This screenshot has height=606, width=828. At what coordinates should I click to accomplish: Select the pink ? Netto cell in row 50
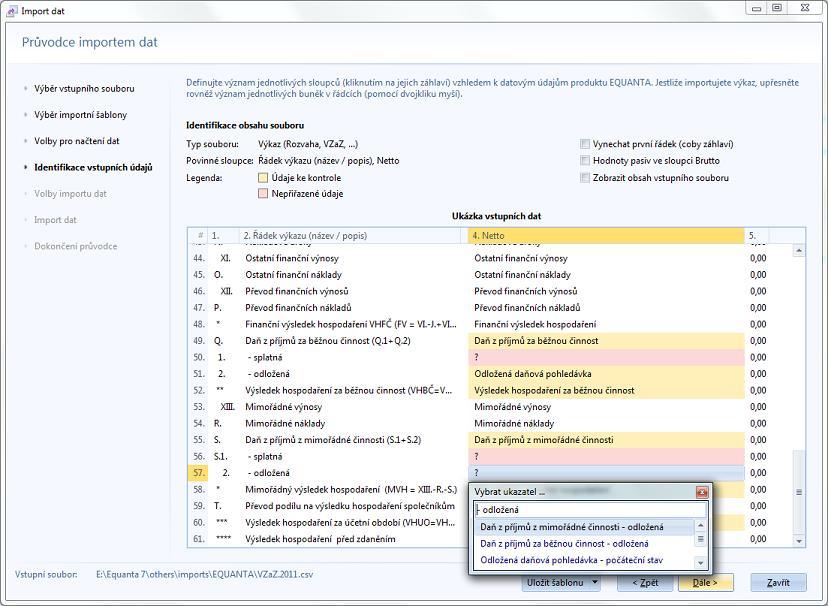tap(606, 357)
